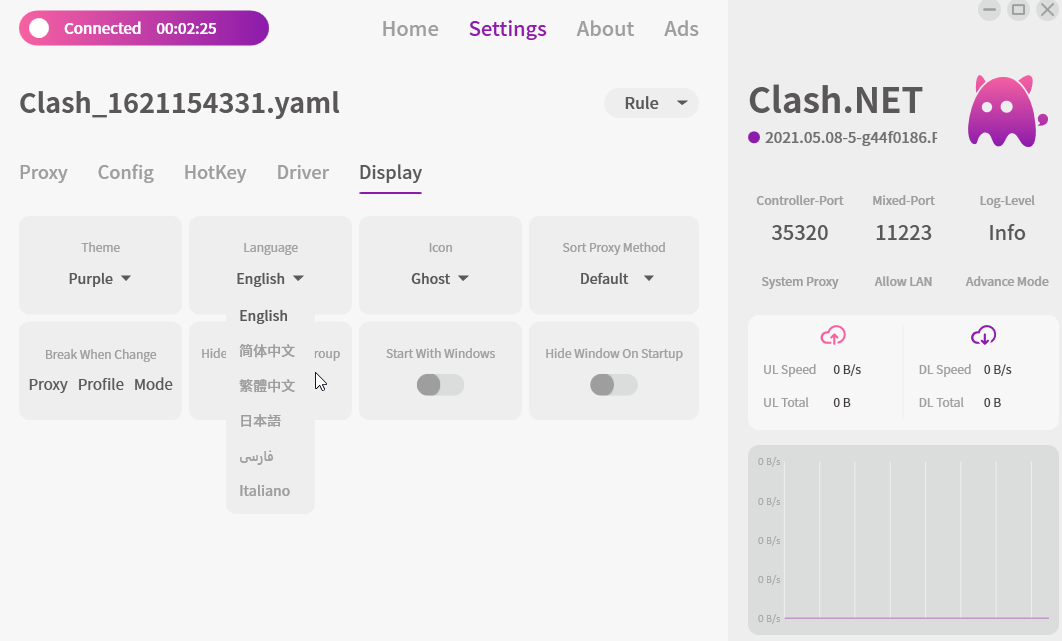Toggle Break When Change Mode option

(x=153, y=384)
